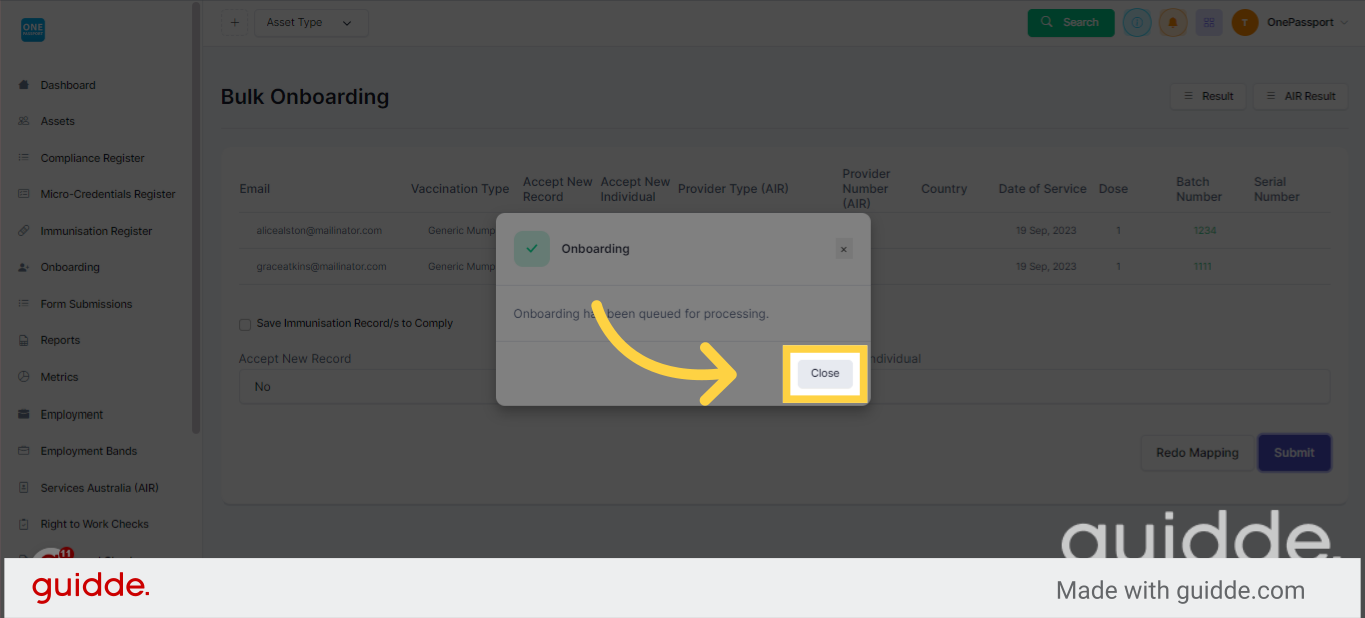The height and width of the screenshot is (618, 1365).
Task: Click the green Search button
Action: pyautogui.click(x=1071, y=22)
